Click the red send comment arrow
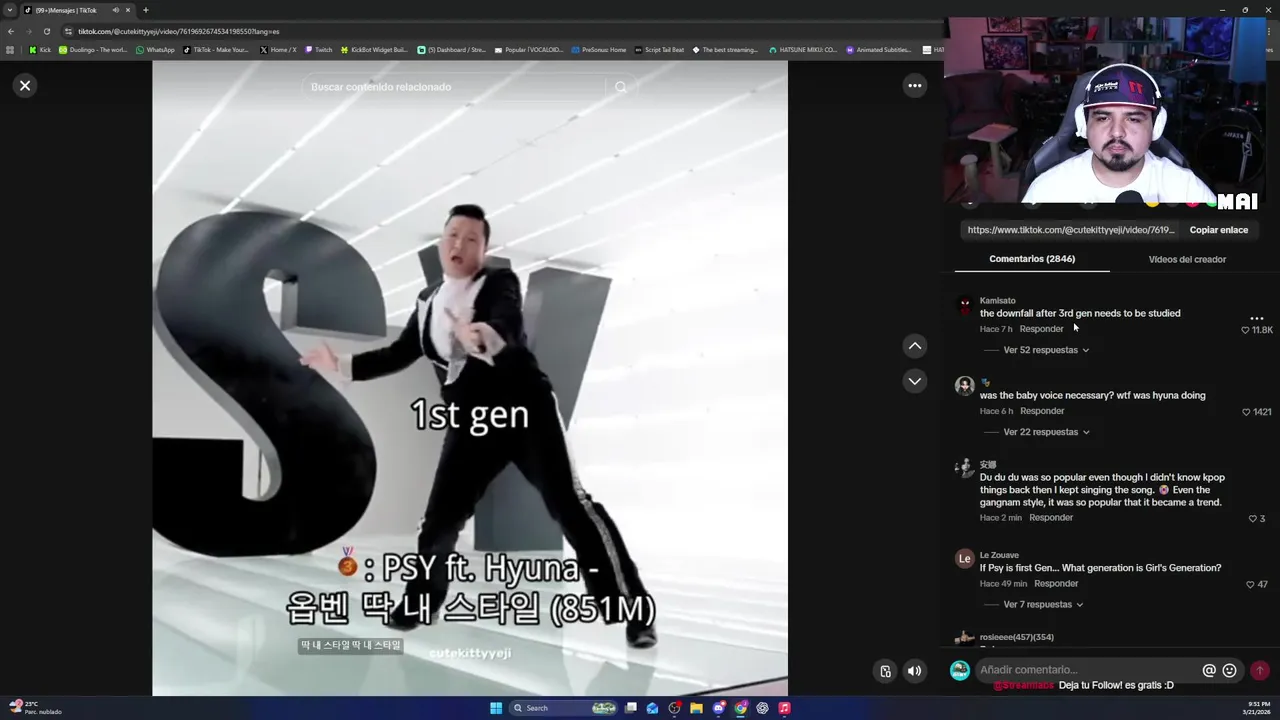 pos(1260,671)
